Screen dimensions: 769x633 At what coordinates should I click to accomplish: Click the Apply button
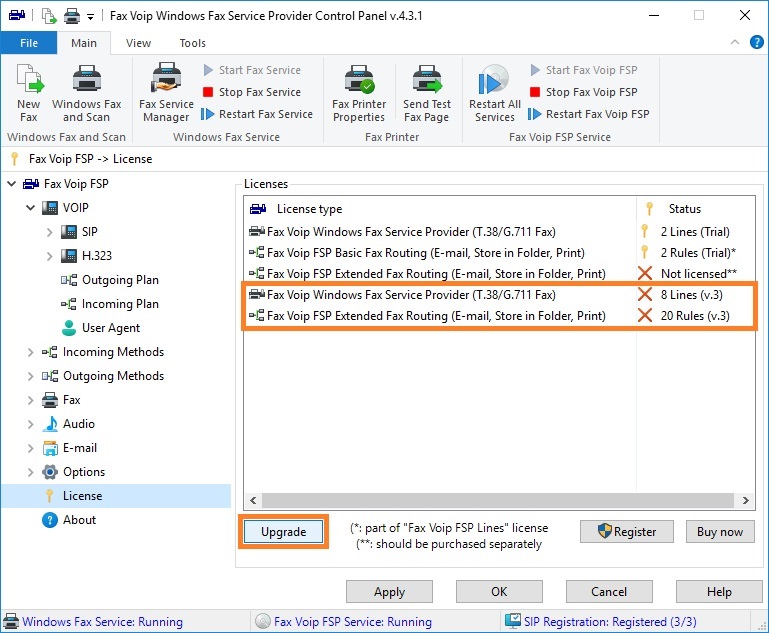389,592
